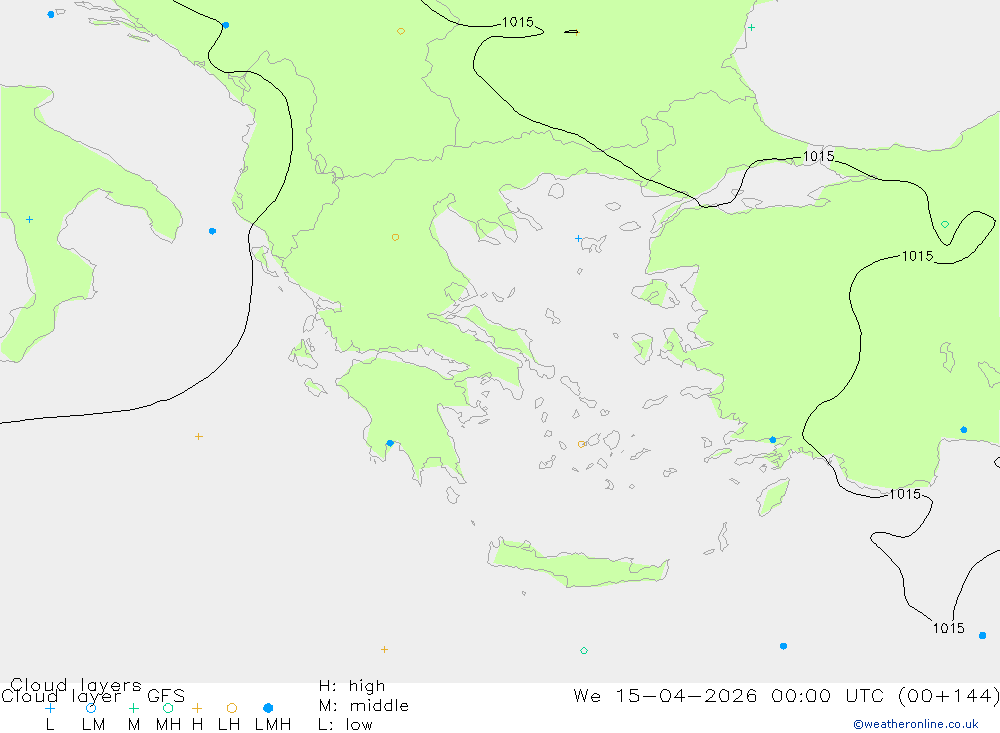The width and height of the screenshot is (1000, 733).
Task: Click the green hollow circle MH legend symbol
Action: point(168,708)
